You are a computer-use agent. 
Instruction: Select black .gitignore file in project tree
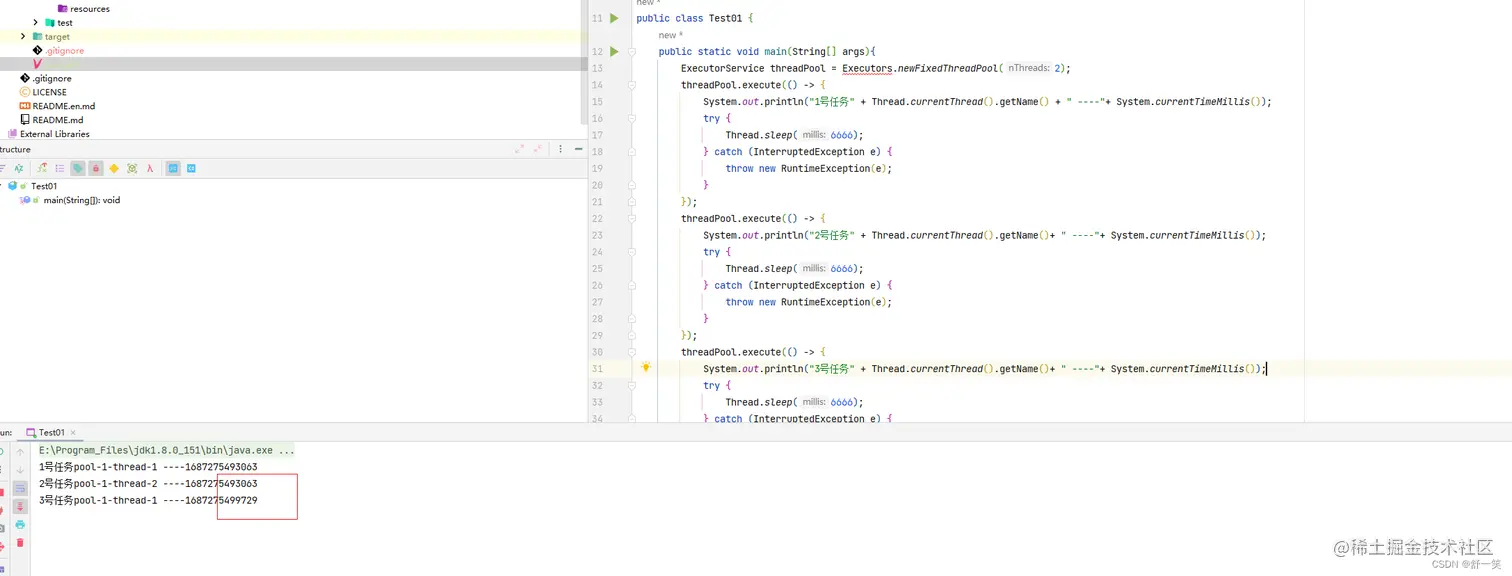pyautogui.click(x=45, y=78)
